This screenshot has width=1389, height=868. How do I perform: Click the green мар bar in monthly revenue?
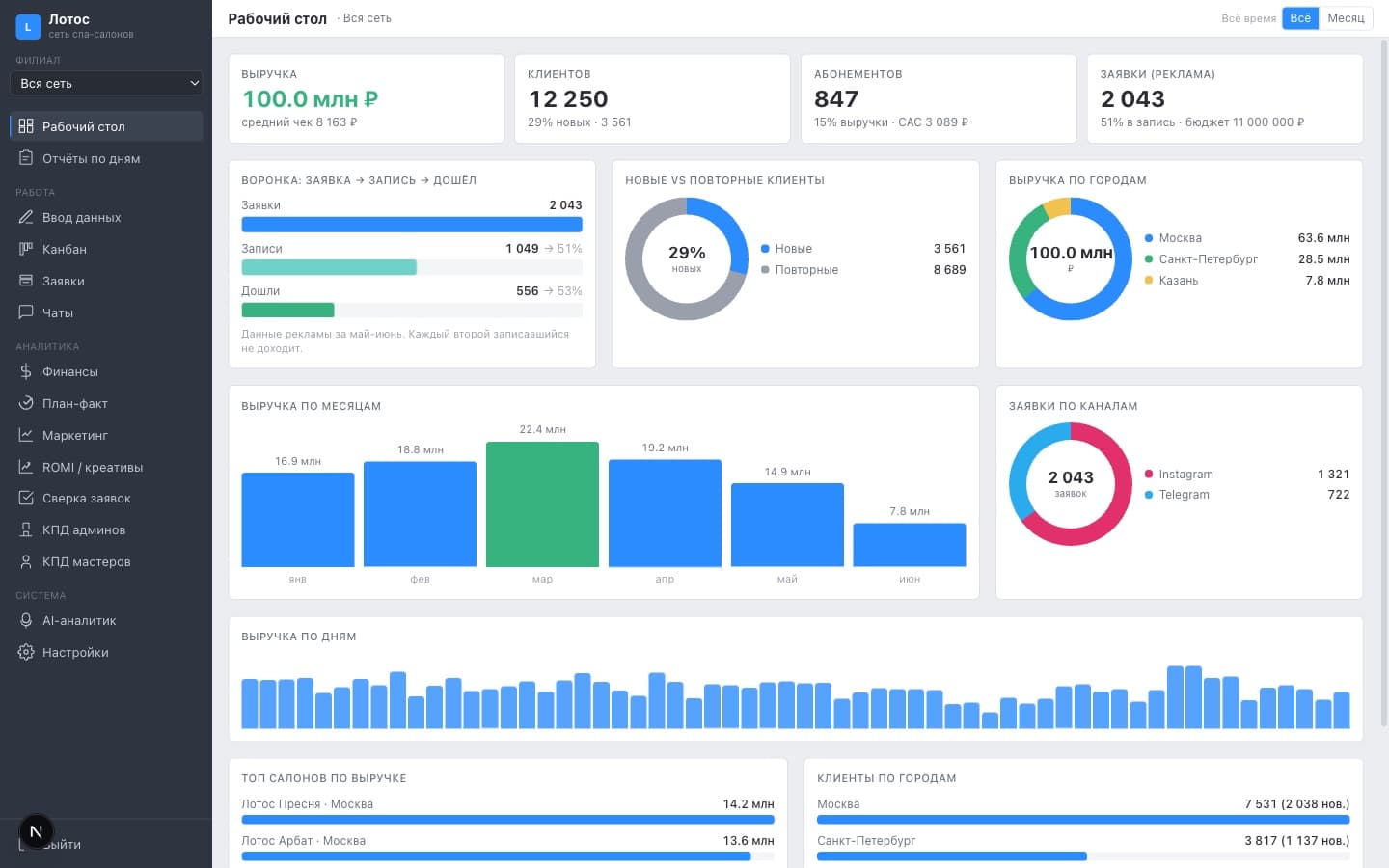coord(542,504)
